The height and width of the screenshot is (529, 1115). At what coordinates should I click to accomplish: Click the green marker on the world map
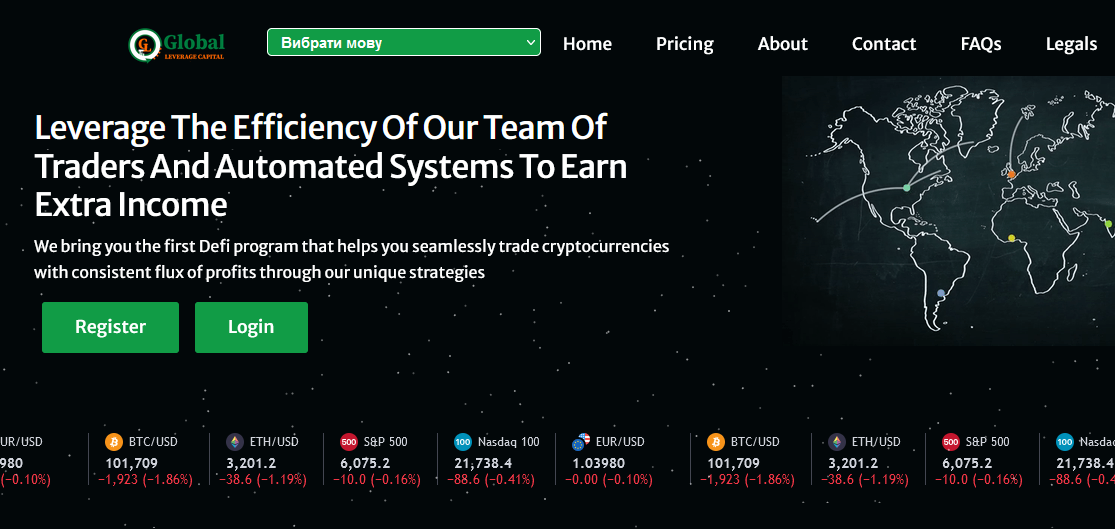click(907, 187)
